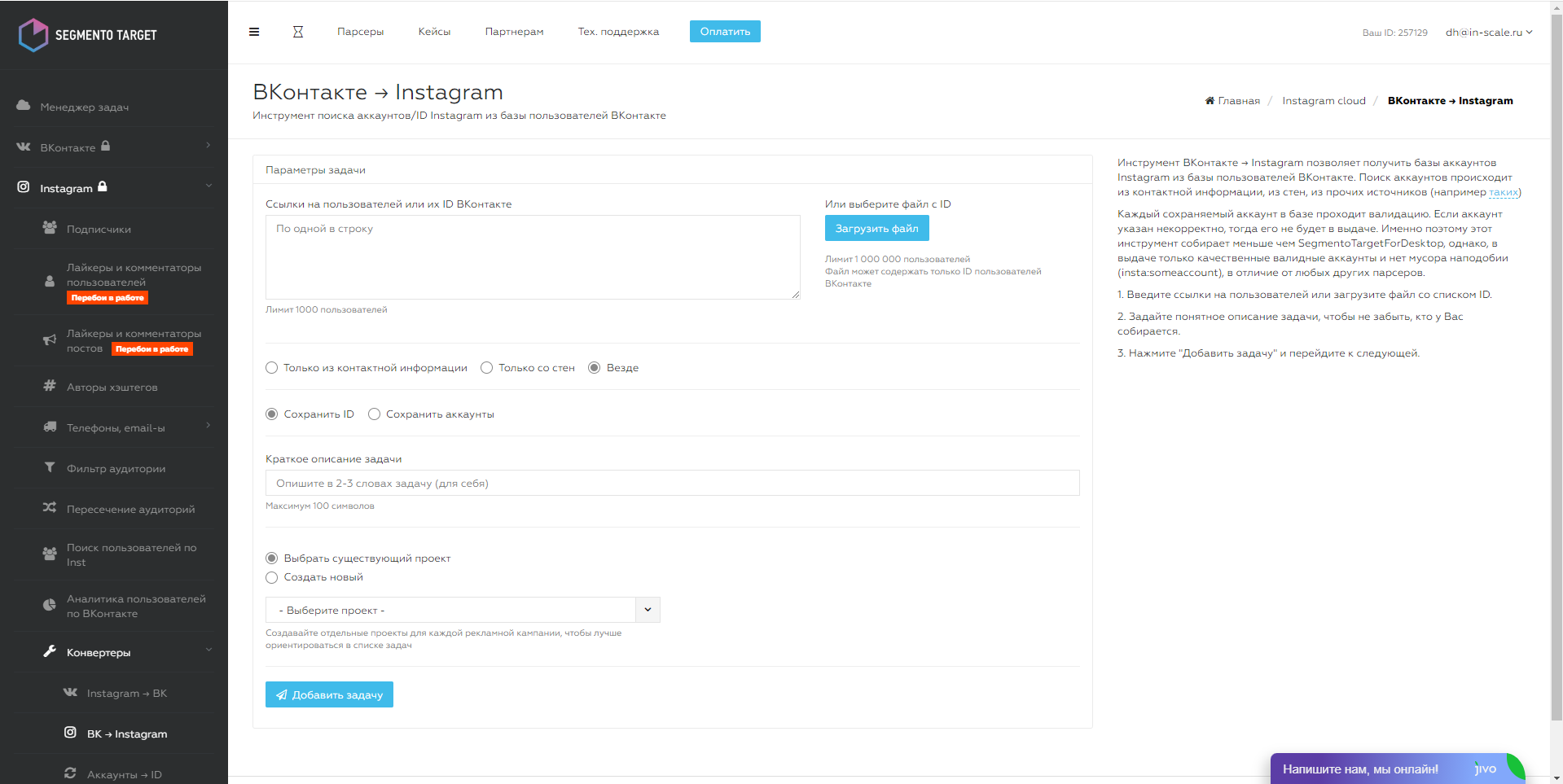Open Фильтр аудитории sidebar item
This screenshot has width=1563, height=784.
click(116, 468)
